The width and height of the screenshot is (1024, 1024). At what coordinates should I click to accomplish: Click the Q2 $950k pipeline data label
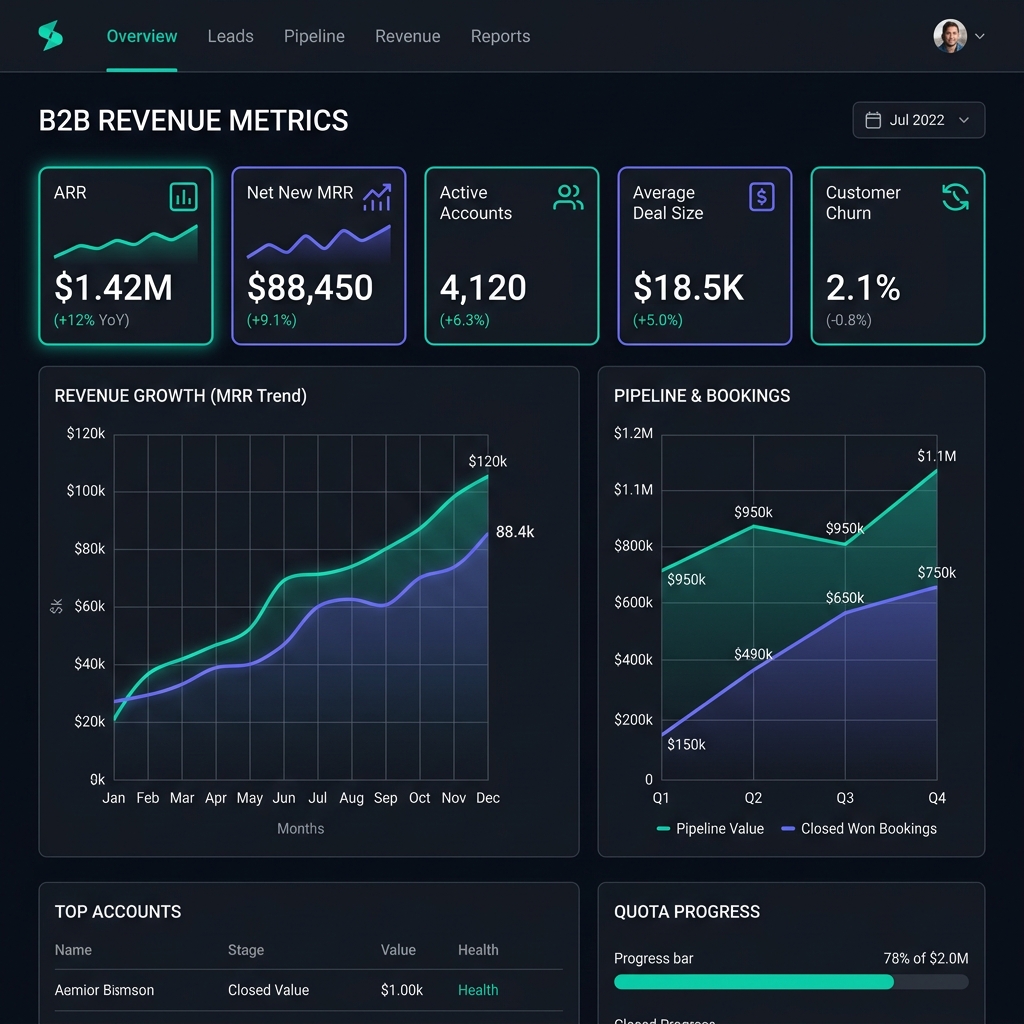753,512
